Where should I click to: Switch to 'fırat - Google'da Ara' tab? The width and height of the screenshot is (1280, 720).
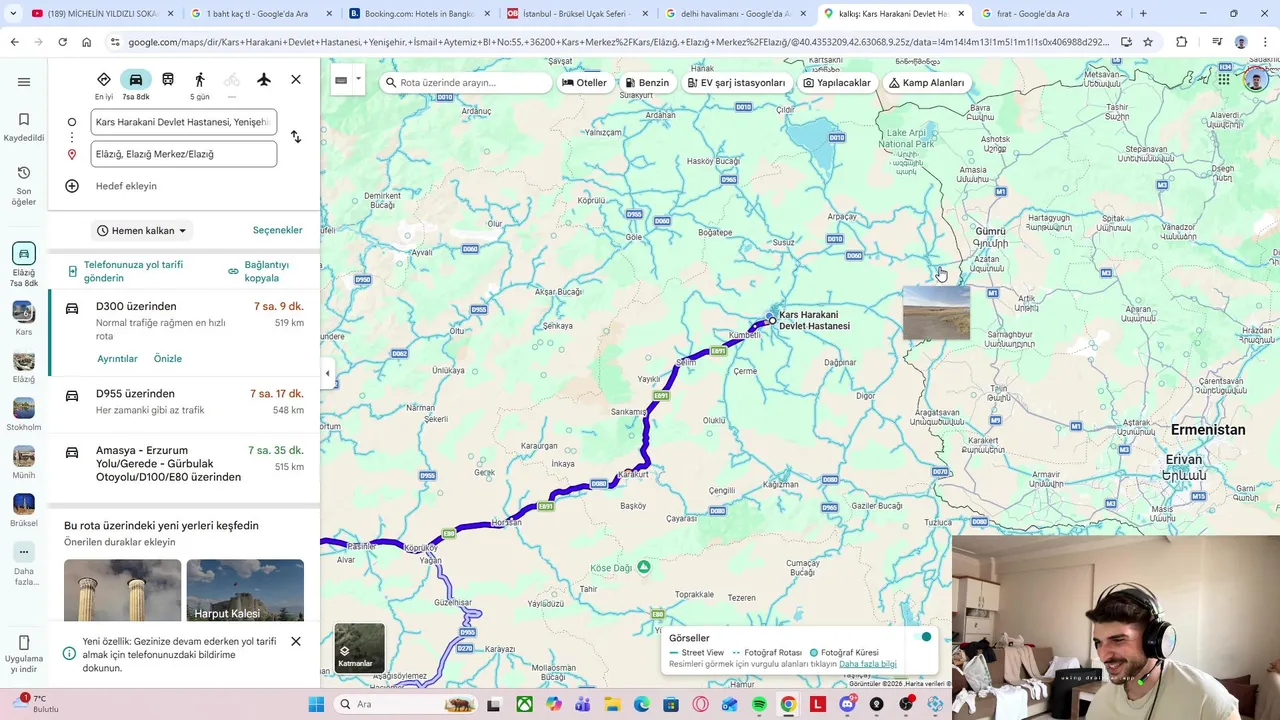pyautogui.click(x=1051, y=14)
